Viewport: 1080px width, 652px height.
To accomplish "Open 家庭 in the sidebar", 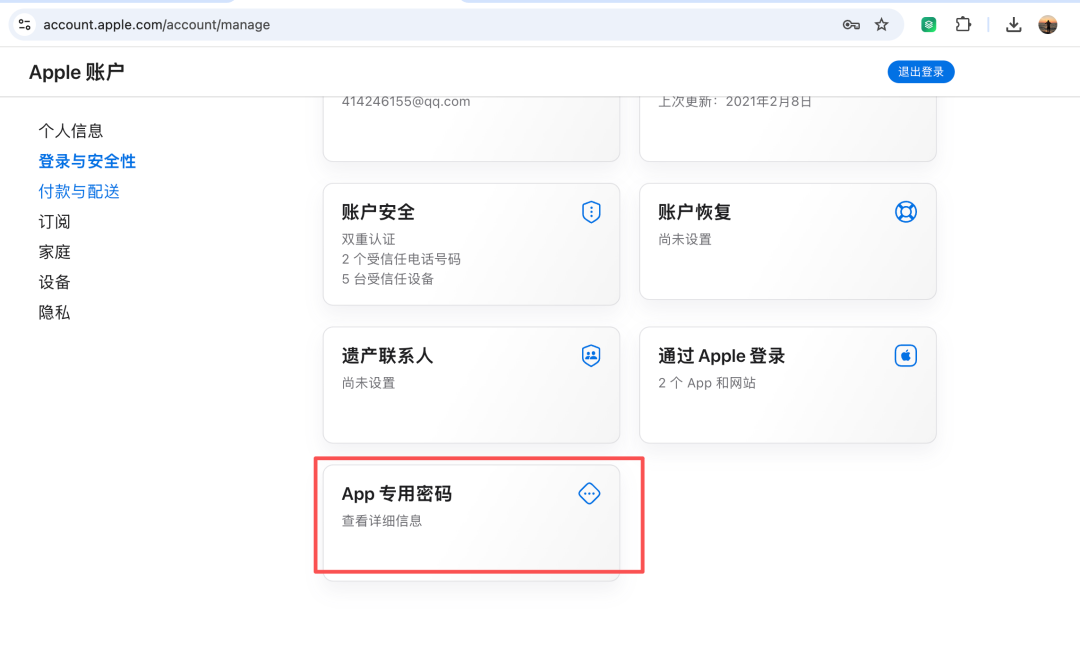I will pos(54,252).
